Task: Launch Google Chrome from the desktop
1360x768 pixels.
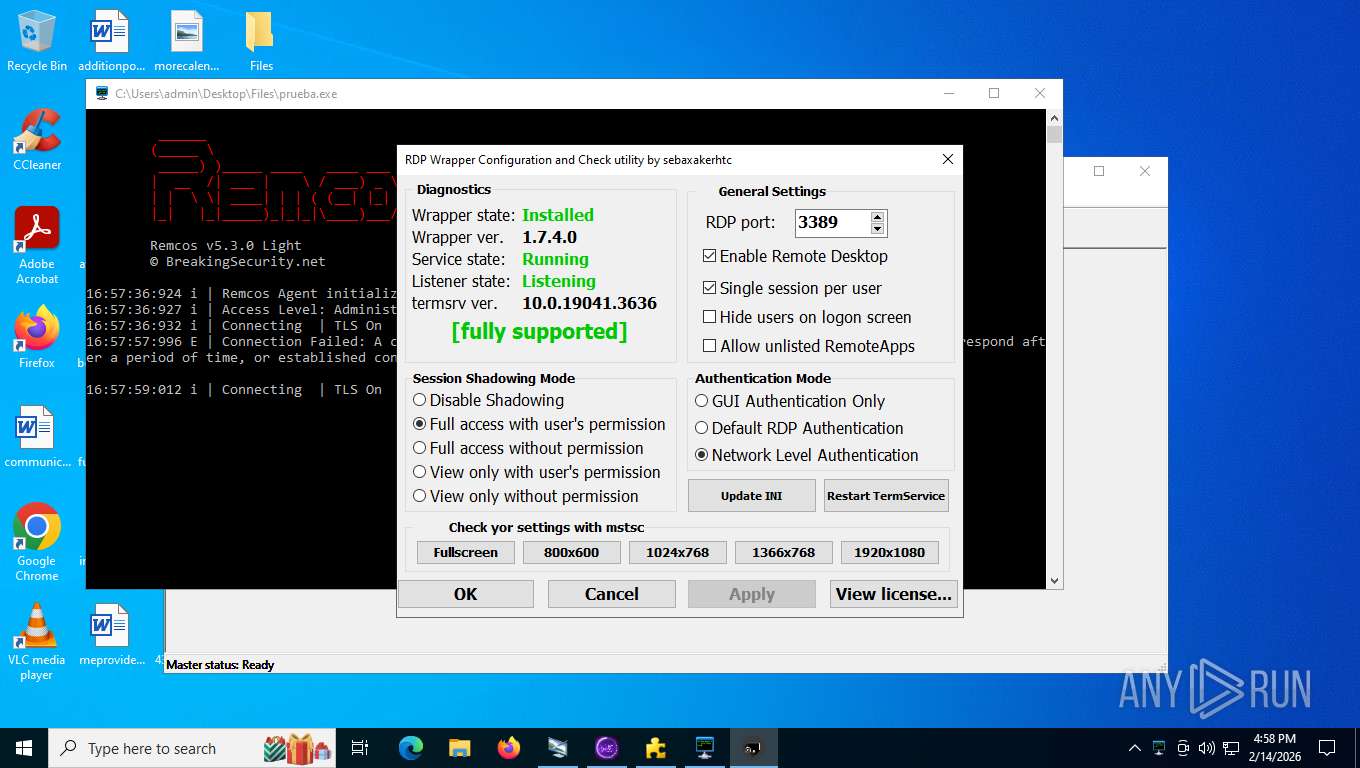Action: pyautogui.click(x=37, y=542)
